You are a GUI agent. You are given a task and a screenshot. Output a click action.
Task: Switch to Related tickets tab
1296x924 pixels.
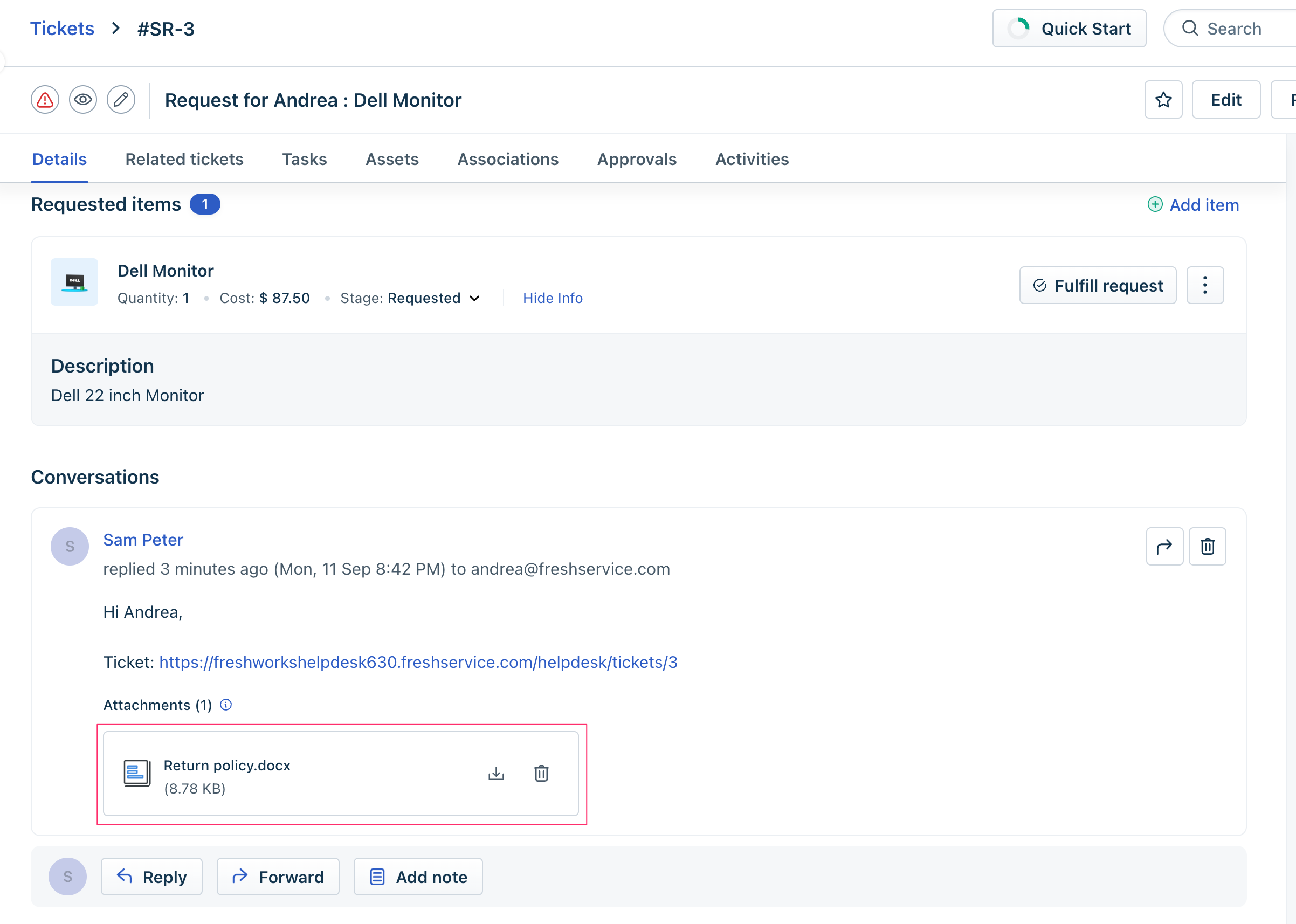[184, 160]
